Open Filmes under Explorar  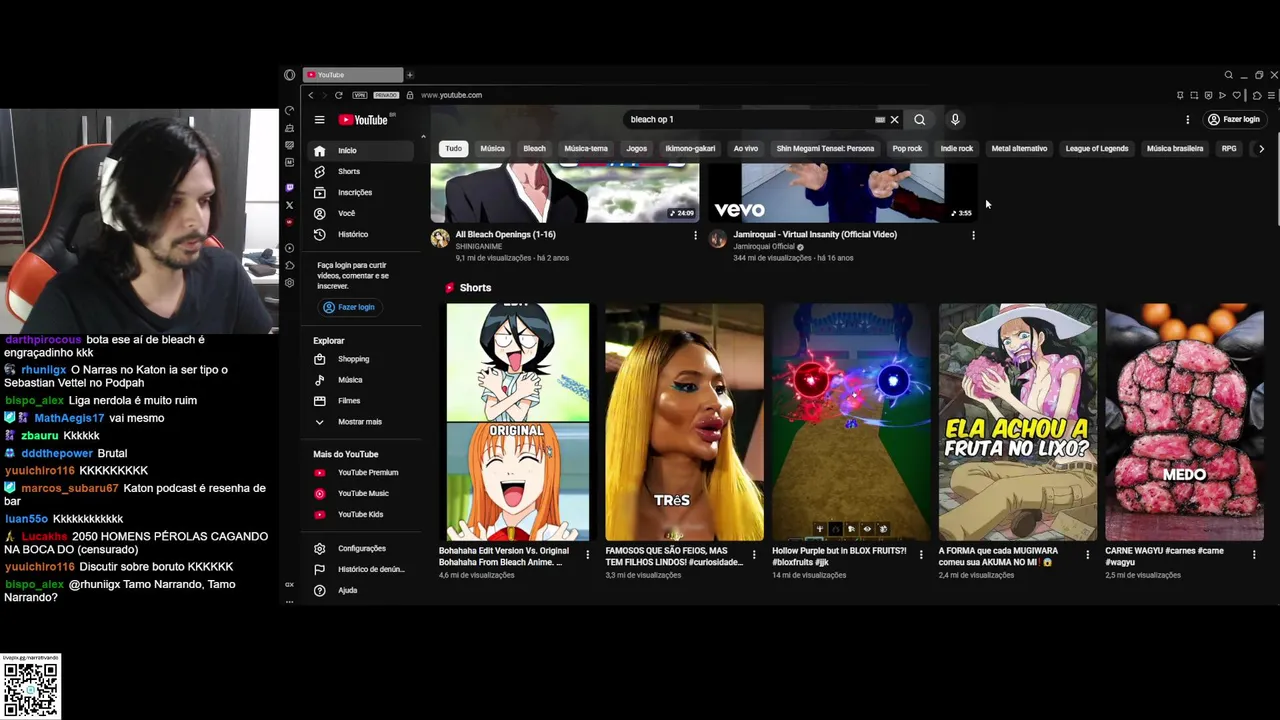pyautogui.click(x=362, y=401)
